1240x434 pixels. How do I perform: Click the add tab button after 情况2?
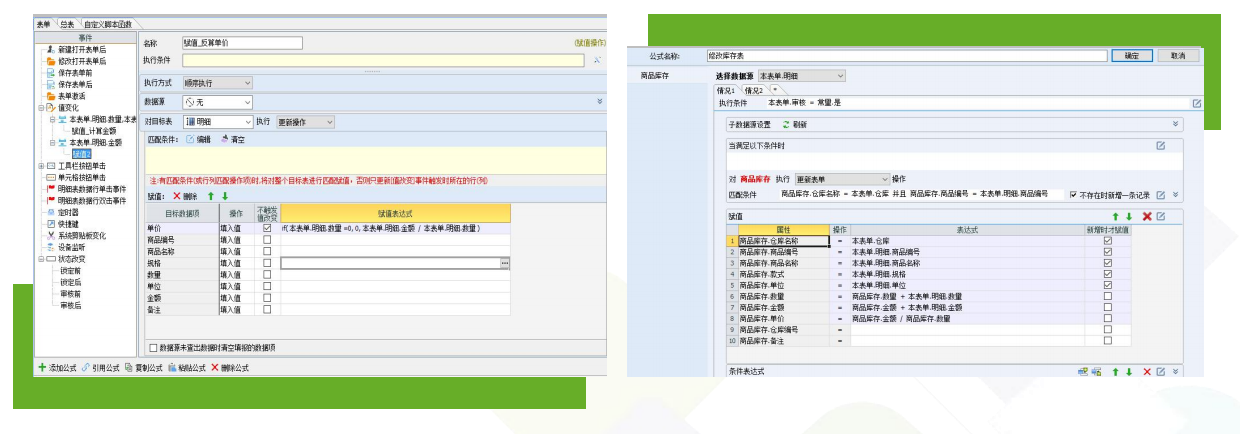774,89
